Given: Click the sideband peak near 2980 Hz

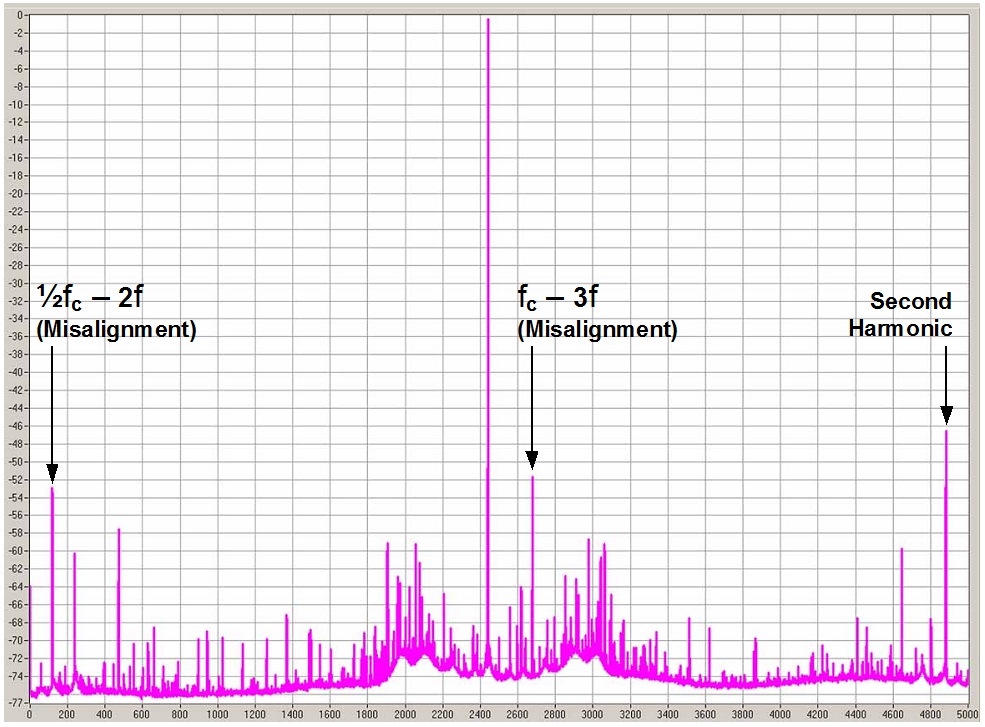Looking at the screenshot, I should [x=589, y=540].
